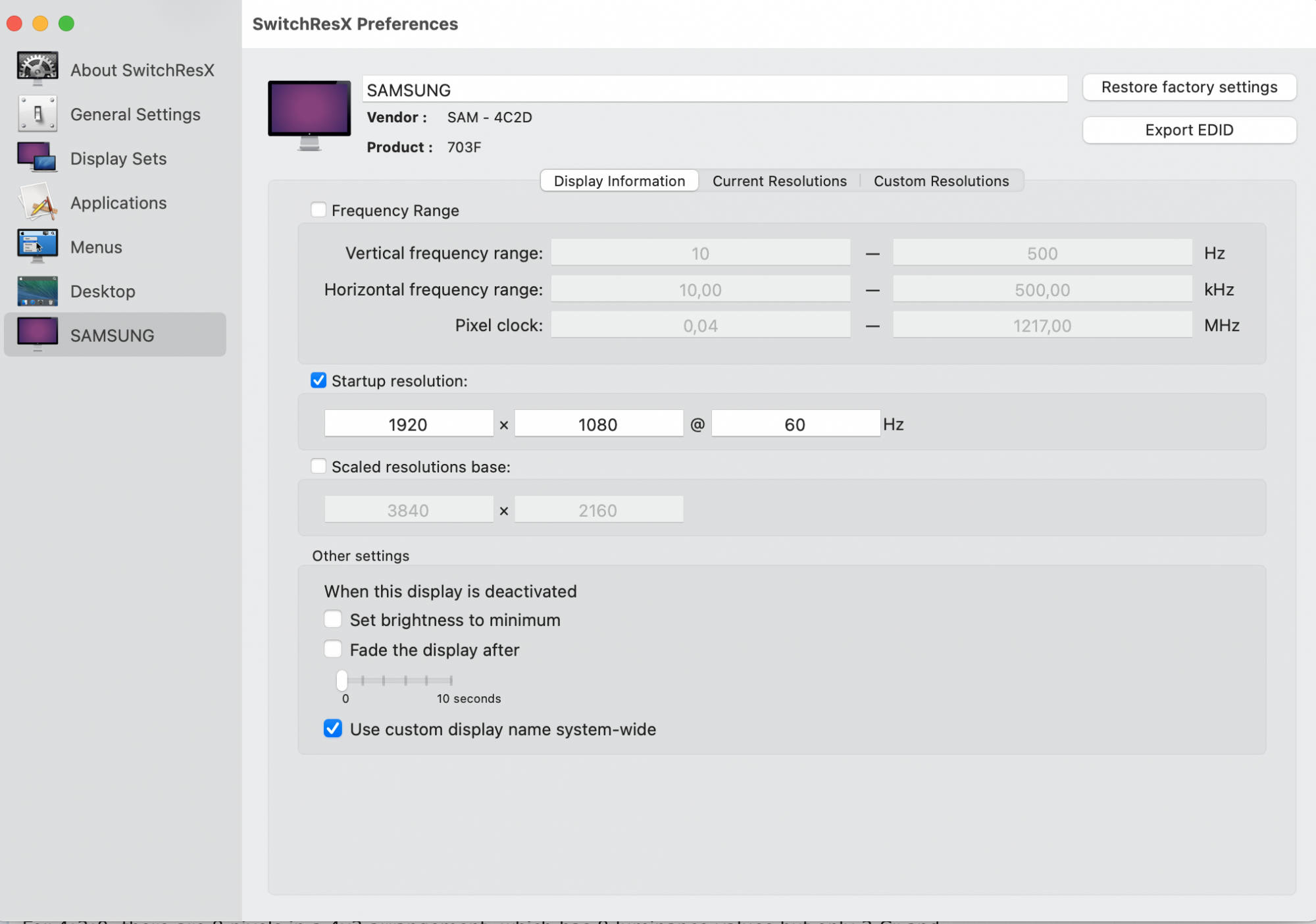Enable Scaled resolutions base checkbox
Screen dimensions: 1316x924
pos(318,467)
